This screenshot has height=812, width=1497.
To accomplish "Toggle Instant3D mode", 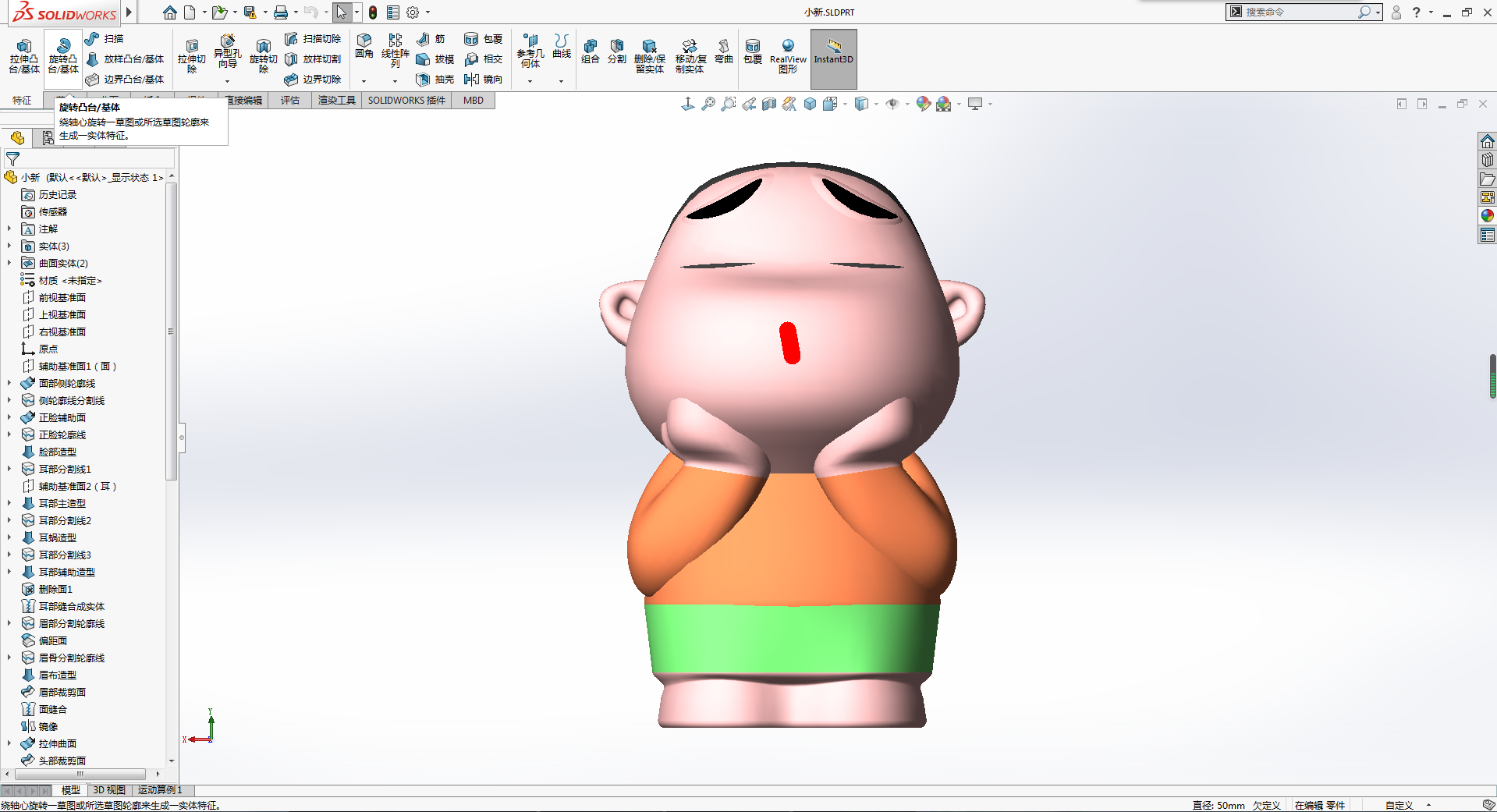I will point(834,59).
